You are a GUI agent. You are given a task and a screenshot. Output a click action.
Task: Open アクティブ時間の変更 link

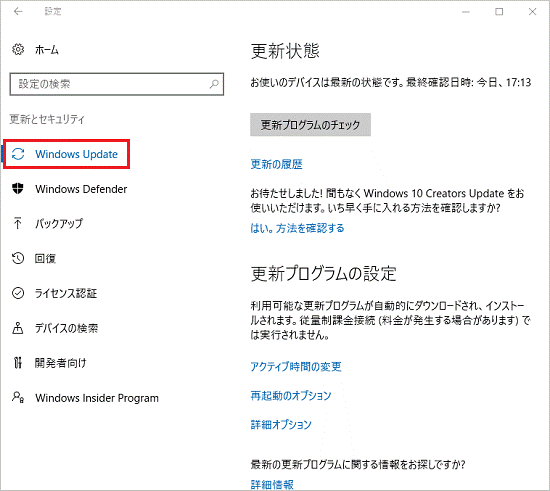(x=296, y=366)
